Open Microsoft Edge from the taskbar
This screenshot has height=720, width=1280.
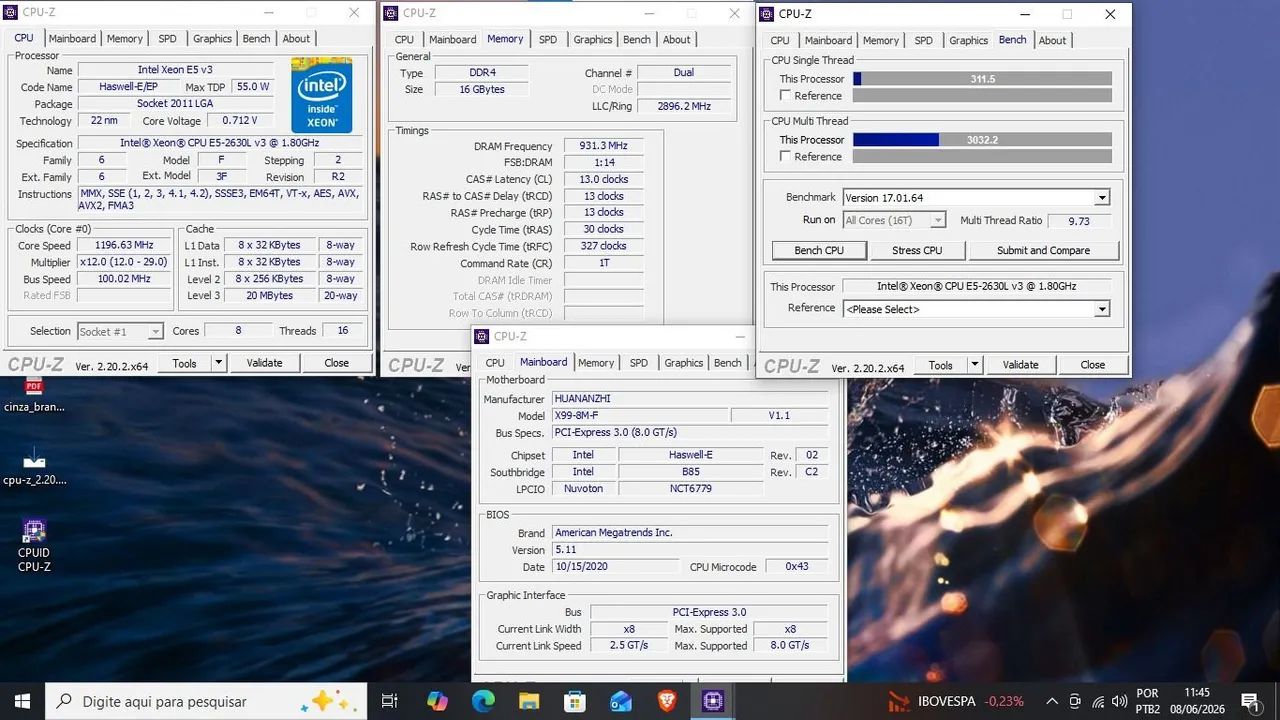(483, 701)
